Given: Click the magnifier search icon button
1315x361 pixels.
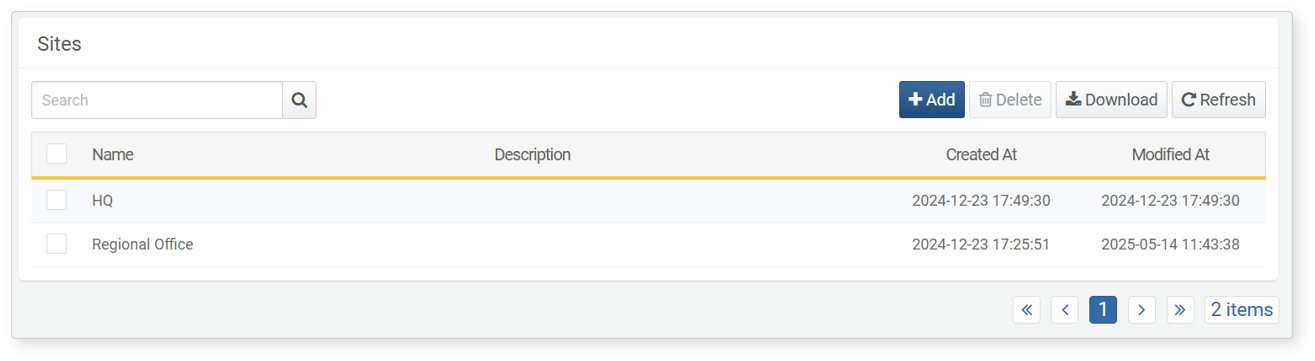Looking at the screenshot, I should 299,100.
